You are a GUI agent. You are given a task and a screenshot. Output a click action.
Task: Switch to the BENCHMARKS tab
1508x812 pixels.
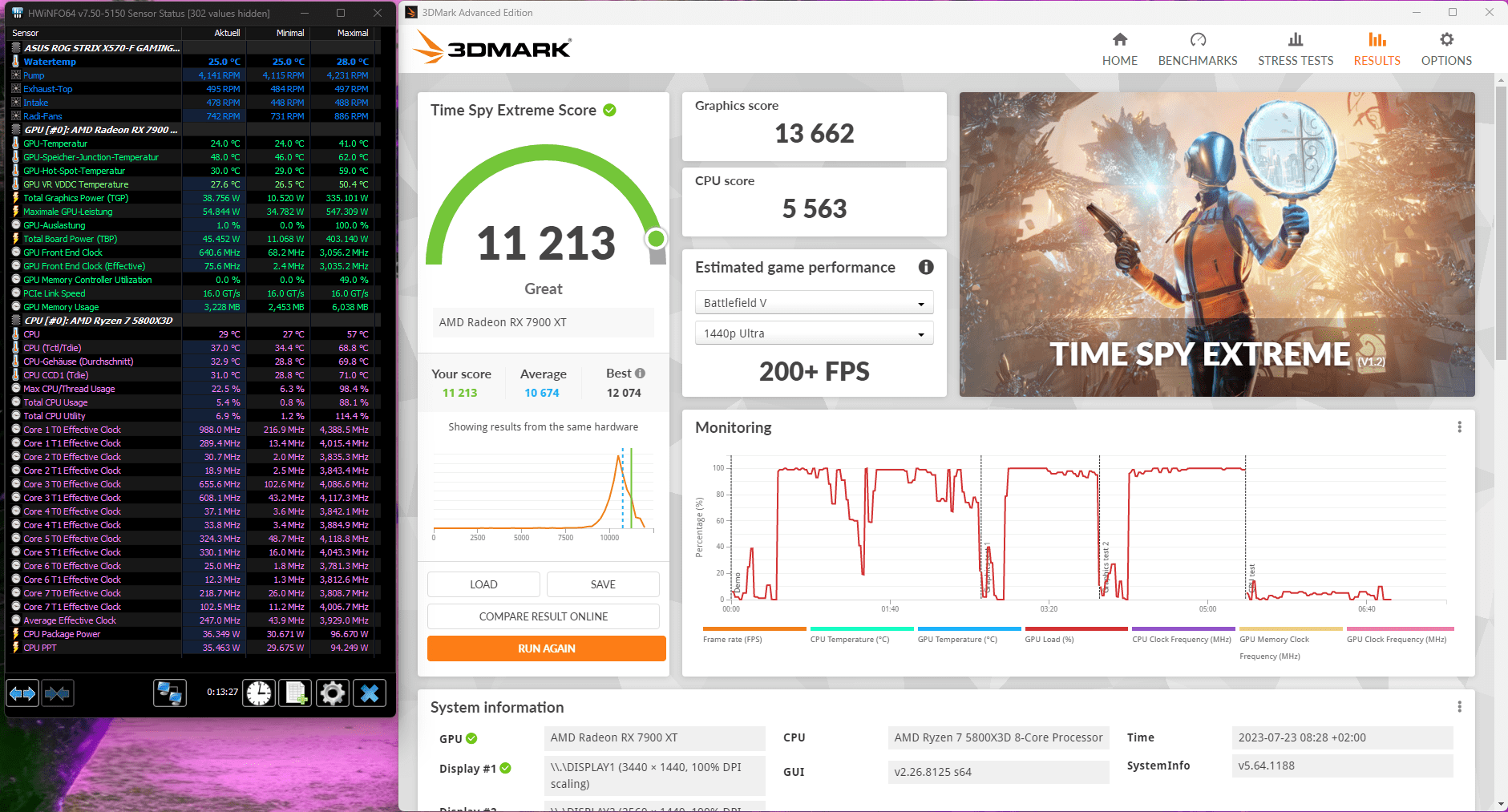[x=1198, y=50]
